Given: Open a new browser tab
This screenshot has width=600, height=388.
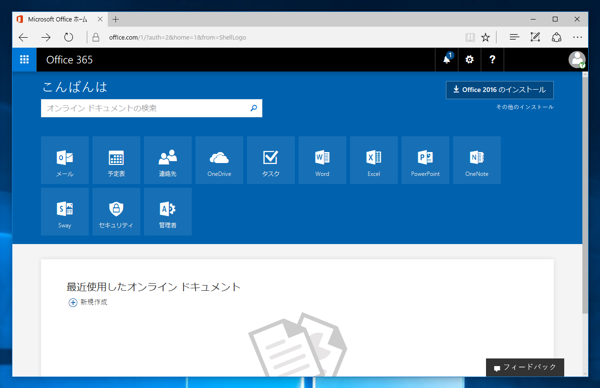Looking at the screenshot, I should (116, 19).
